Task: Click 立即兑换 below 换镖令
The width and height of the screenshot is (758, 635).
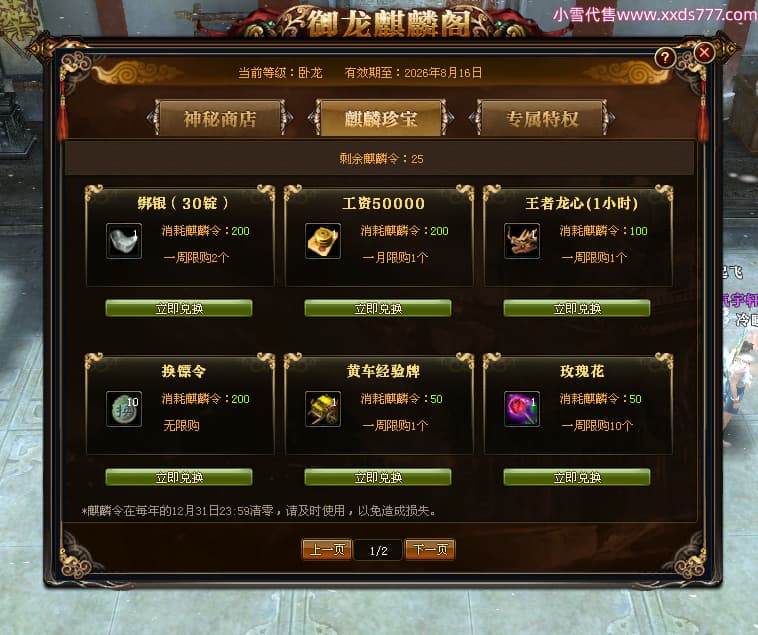Action: coord(179,477)
